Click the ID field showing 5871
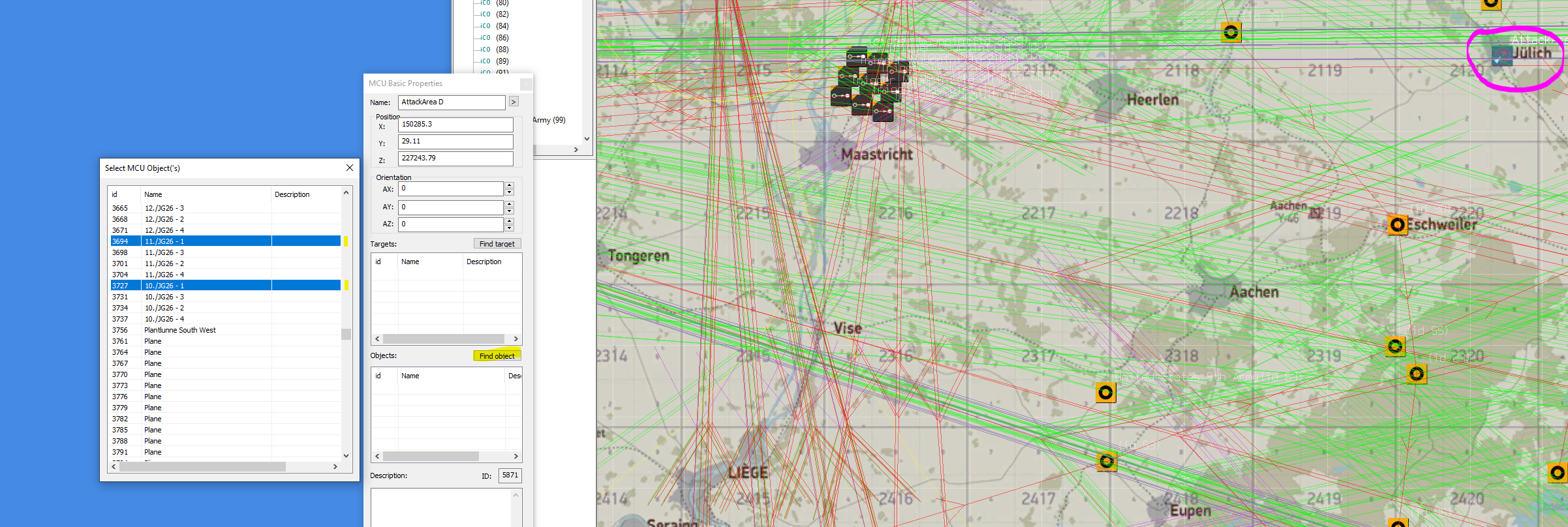The image size is (1568, 527). 510,475
